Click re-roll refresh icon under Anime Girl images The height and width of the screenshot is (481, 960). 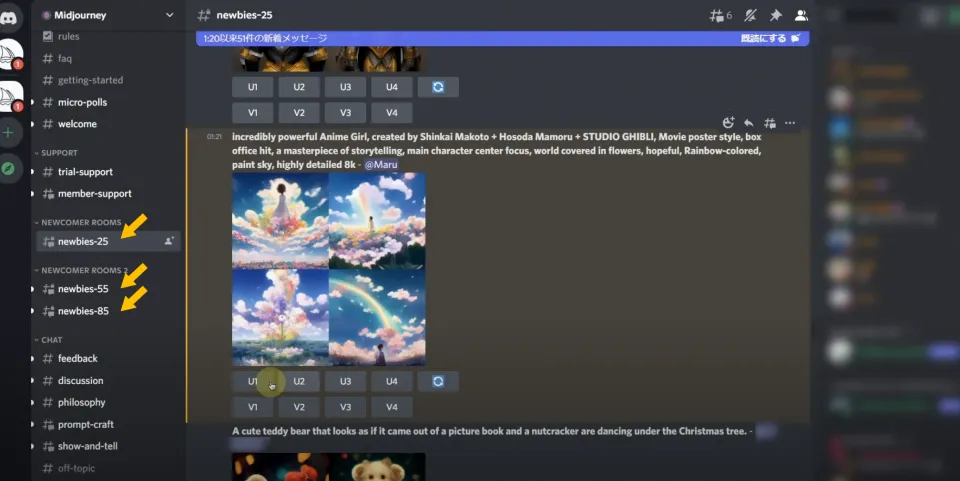click(x=438, y=381)
